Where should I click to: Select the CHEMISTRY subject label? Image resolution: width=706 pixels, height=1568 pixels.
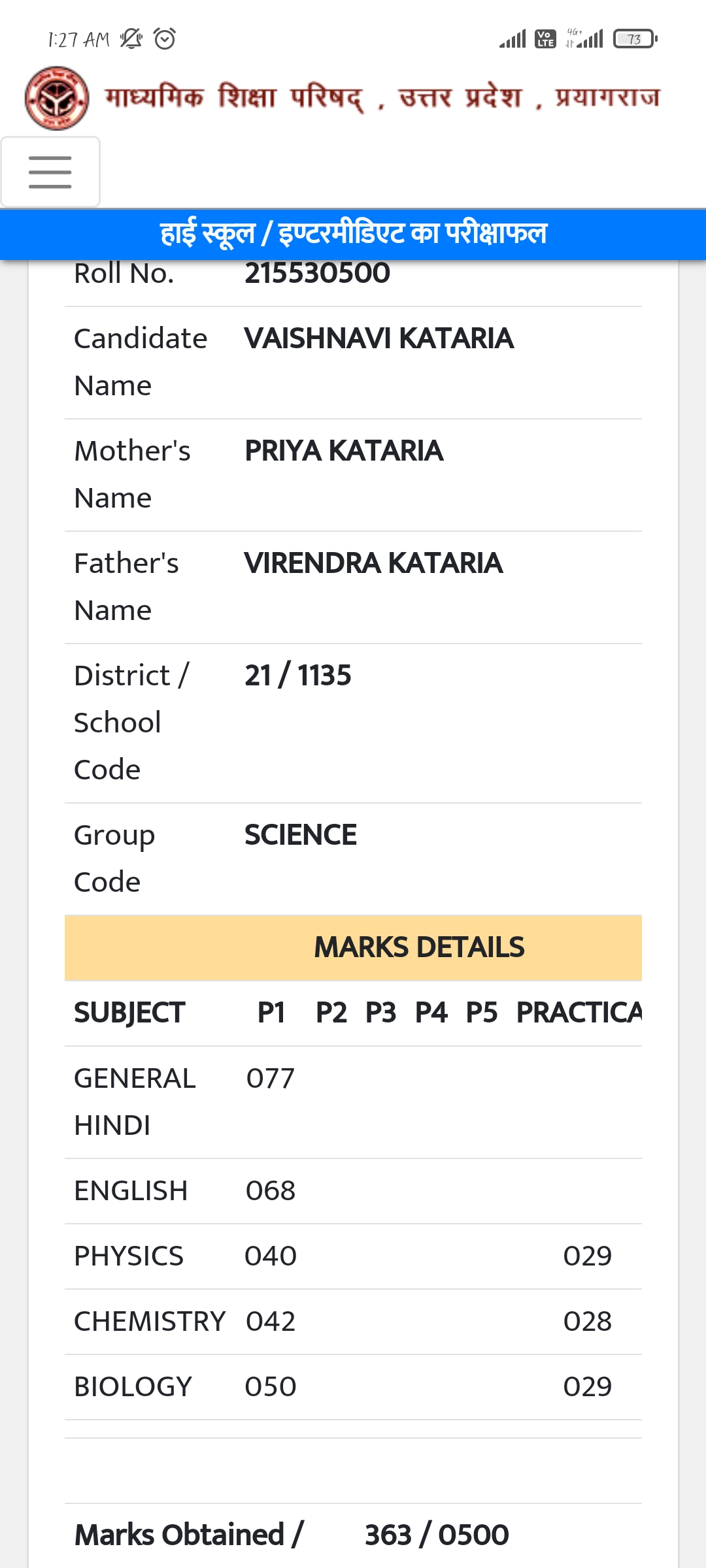coord(150,1321)
